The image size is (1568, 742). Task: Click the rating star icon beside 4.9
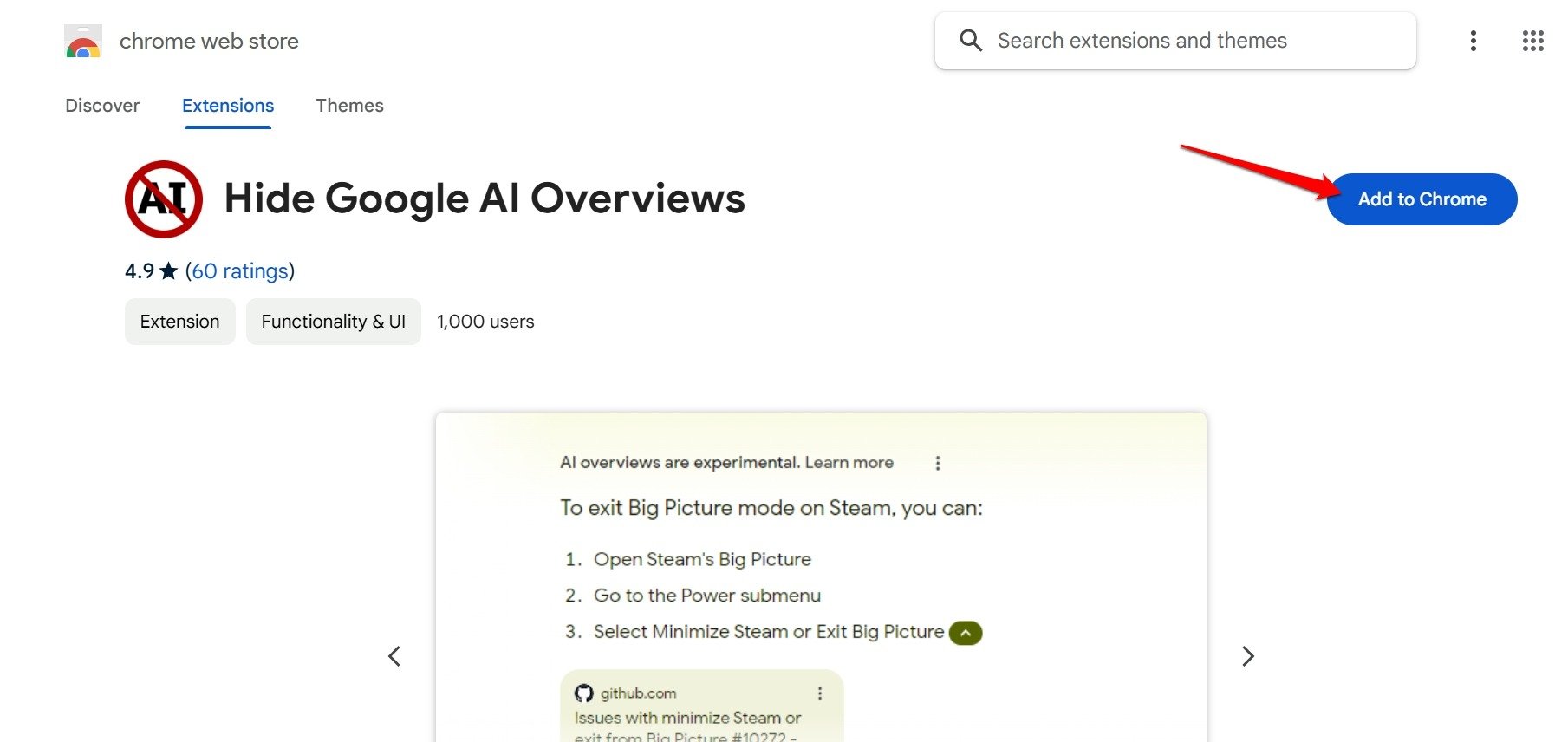pyautogui.click(x=169, y=271)
